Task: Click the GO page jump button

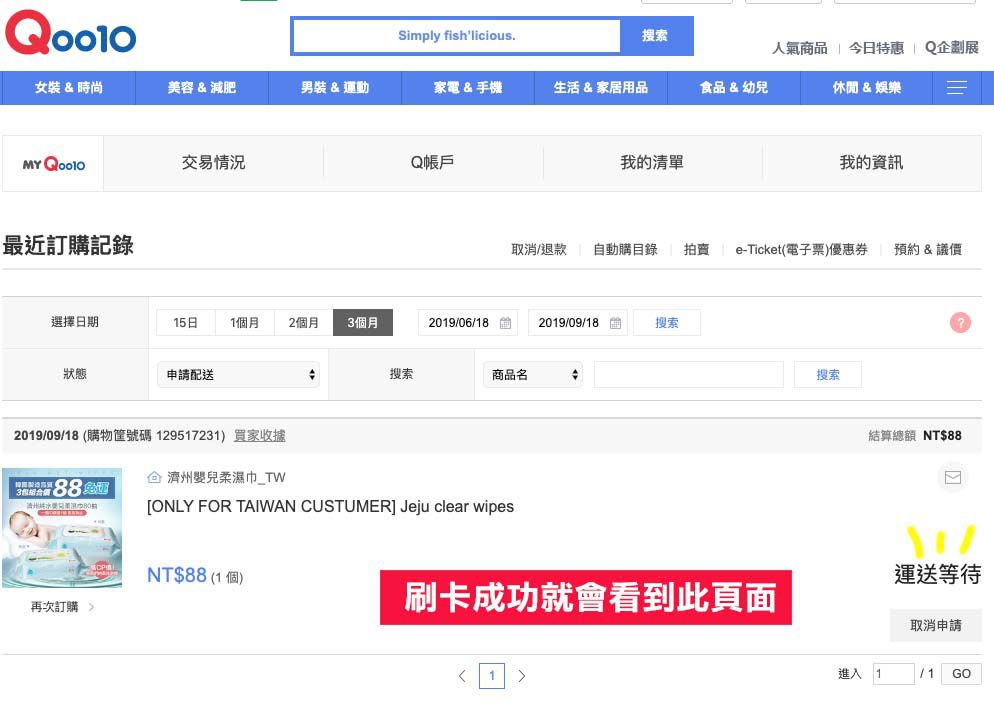Action: [x=962, y=674]
